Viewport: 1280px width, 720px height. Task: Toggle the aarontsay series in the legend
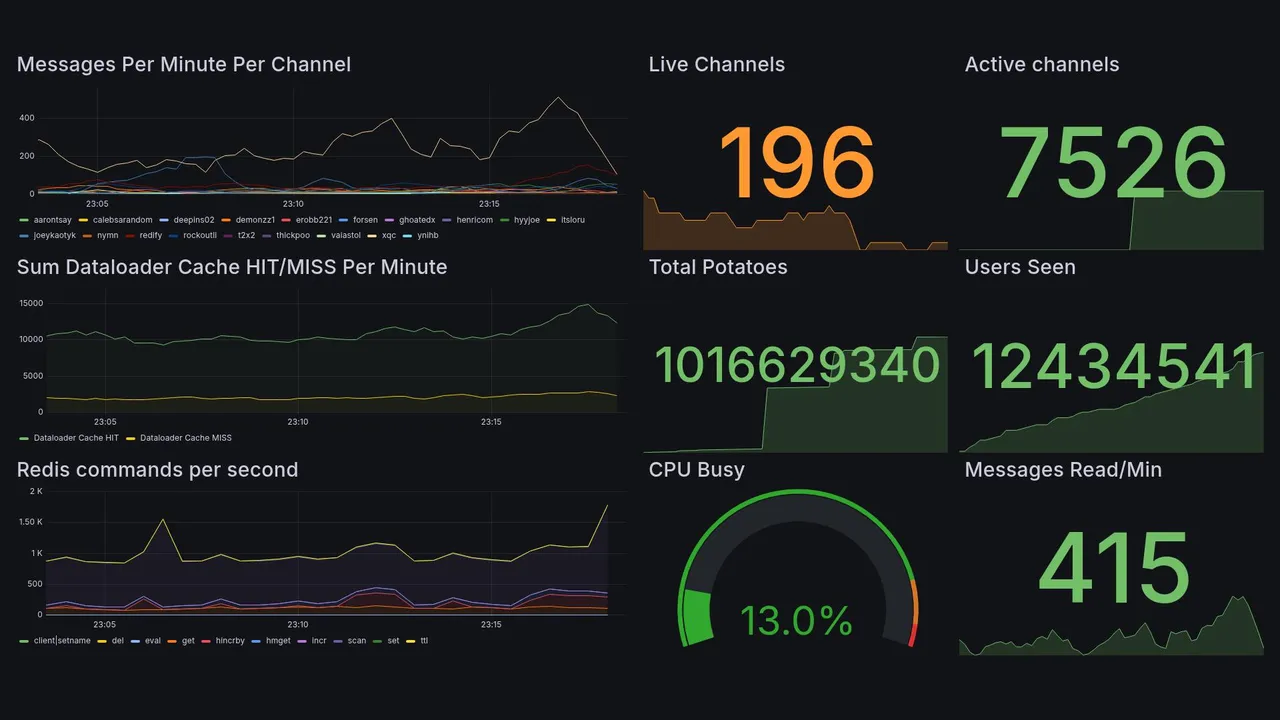pyautogui.click(x=53, y=220)
